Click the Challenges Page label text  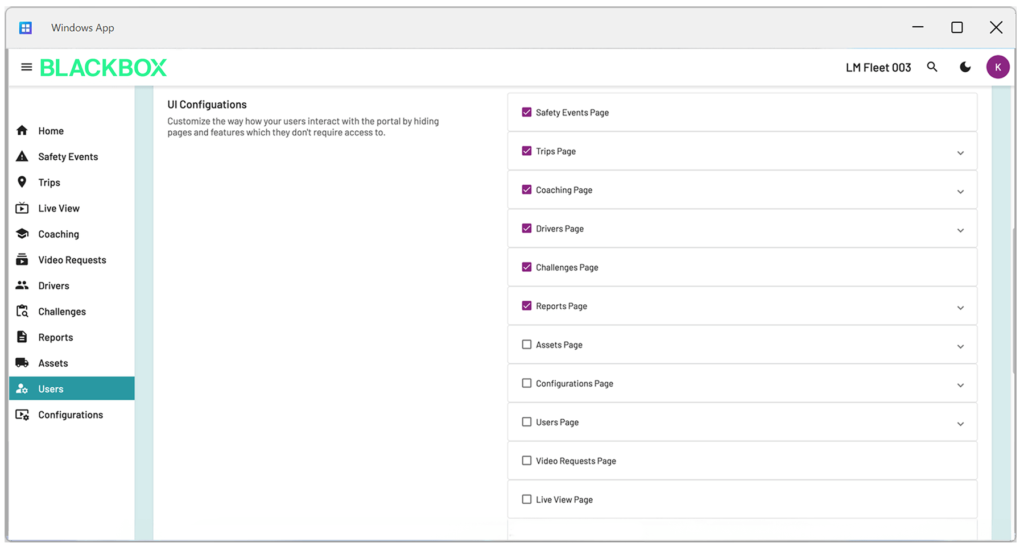pyautogui.click(x=567, y=267)
